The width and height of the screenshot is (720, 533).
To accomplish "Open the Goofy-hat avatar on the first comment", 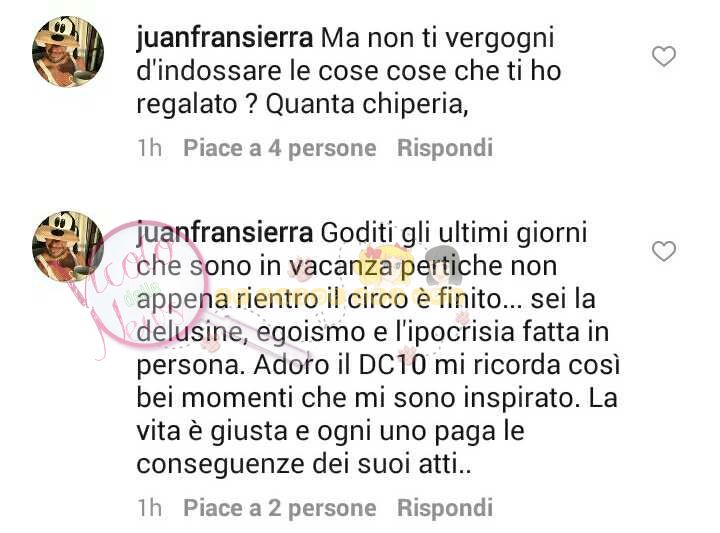I will pos(68,51).
